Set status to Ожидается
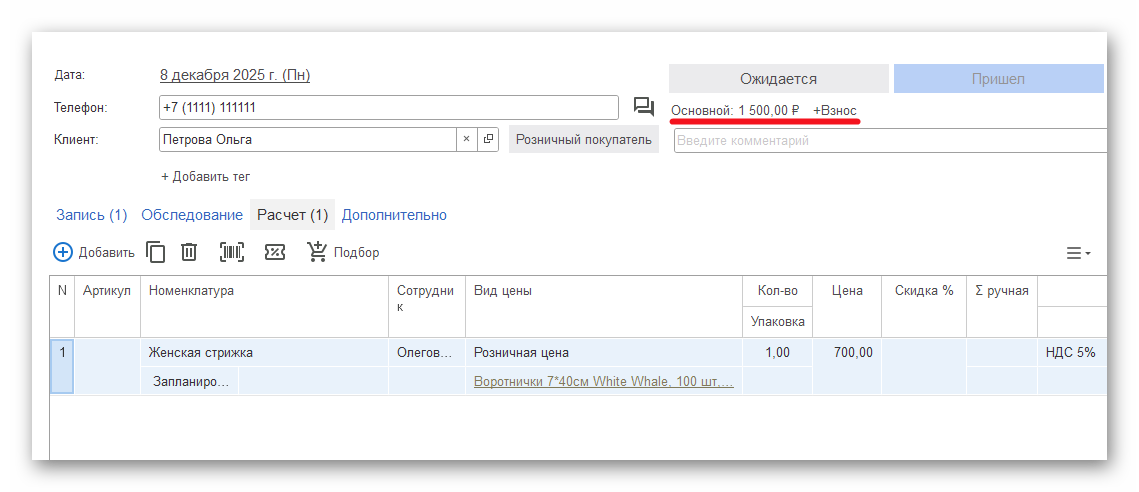This screenshot has height=492, width=1139. 778,79
